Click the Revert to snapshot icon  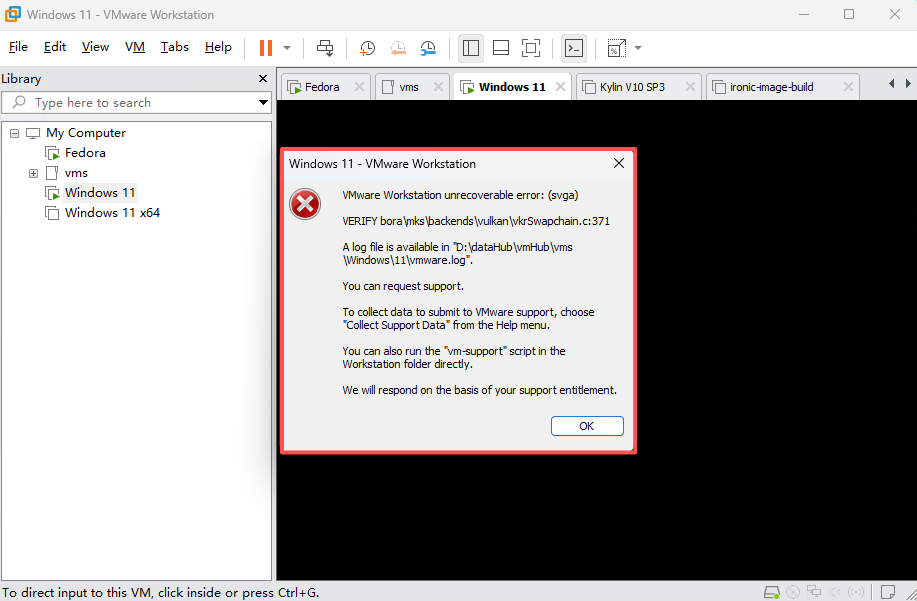[x=398, y=49]
